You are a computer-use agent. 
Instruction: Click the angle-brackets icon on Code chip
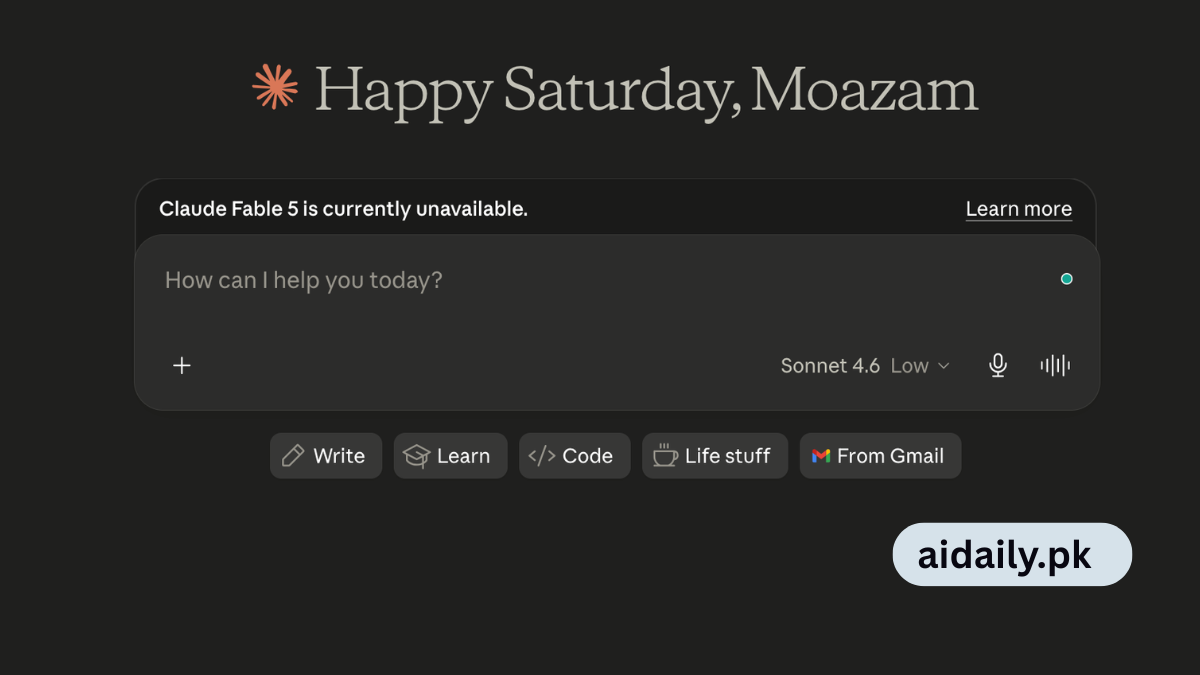coord(541,456)
